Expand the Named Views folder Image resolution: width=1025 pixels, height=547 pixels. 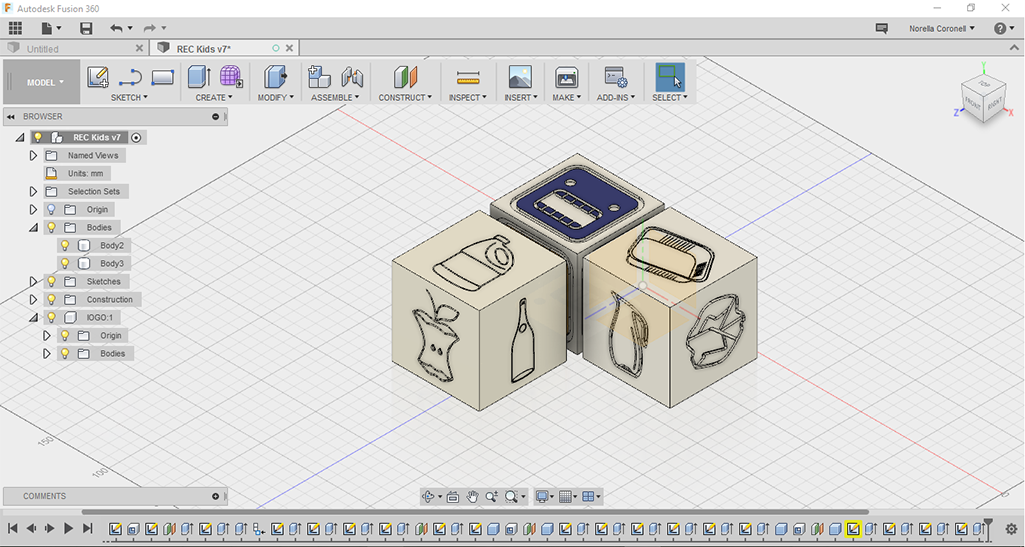click(33, 156)
